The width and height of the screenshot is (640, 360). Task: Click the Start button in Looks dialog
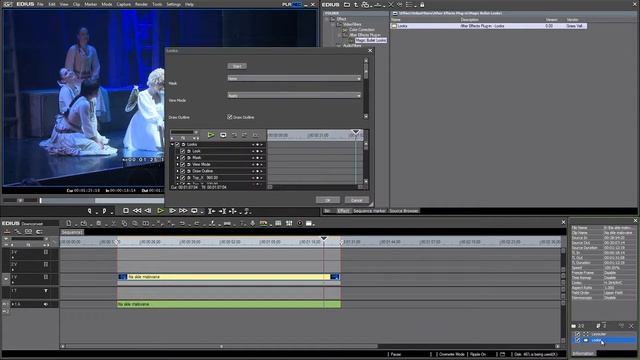point(237,66)
